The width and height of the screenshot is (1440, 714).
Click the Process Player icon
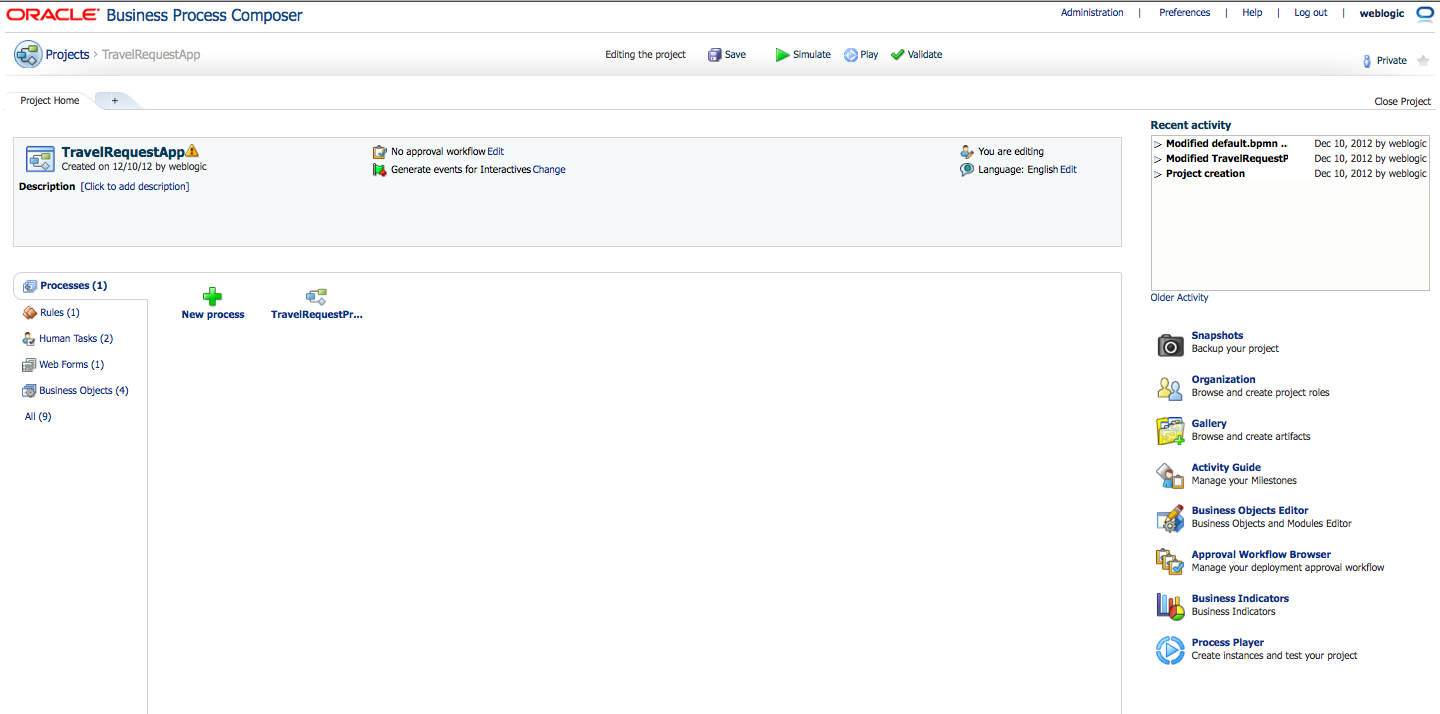point(1171,650)
